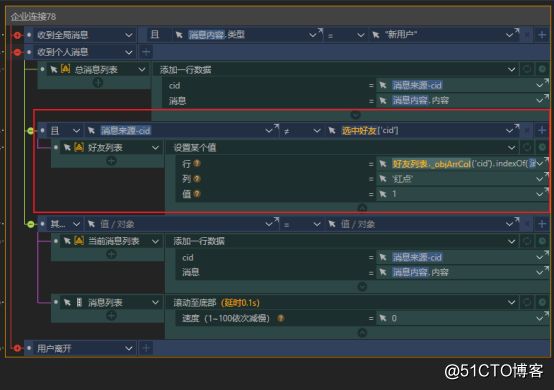Delete the 消息内容.类型 condition with x
The height and width of the screenshot is (390, 554).
[527, 35]
